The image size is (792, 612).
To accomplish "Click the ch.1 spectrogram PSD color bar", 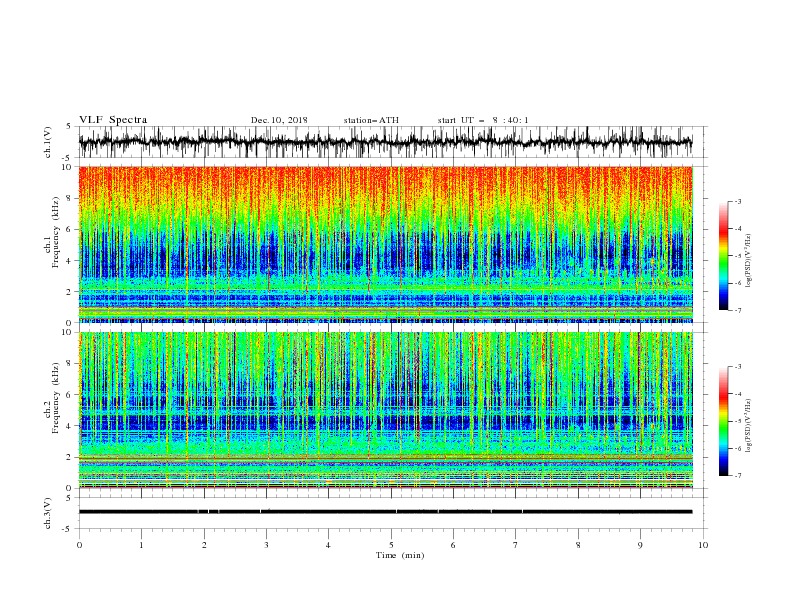I will (724, 256).
